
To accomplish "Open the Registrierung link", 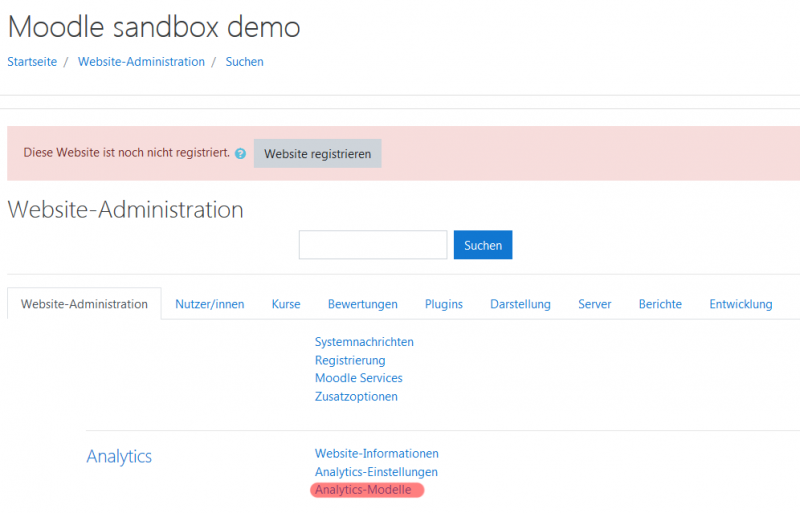I will (x=350, y=360).
